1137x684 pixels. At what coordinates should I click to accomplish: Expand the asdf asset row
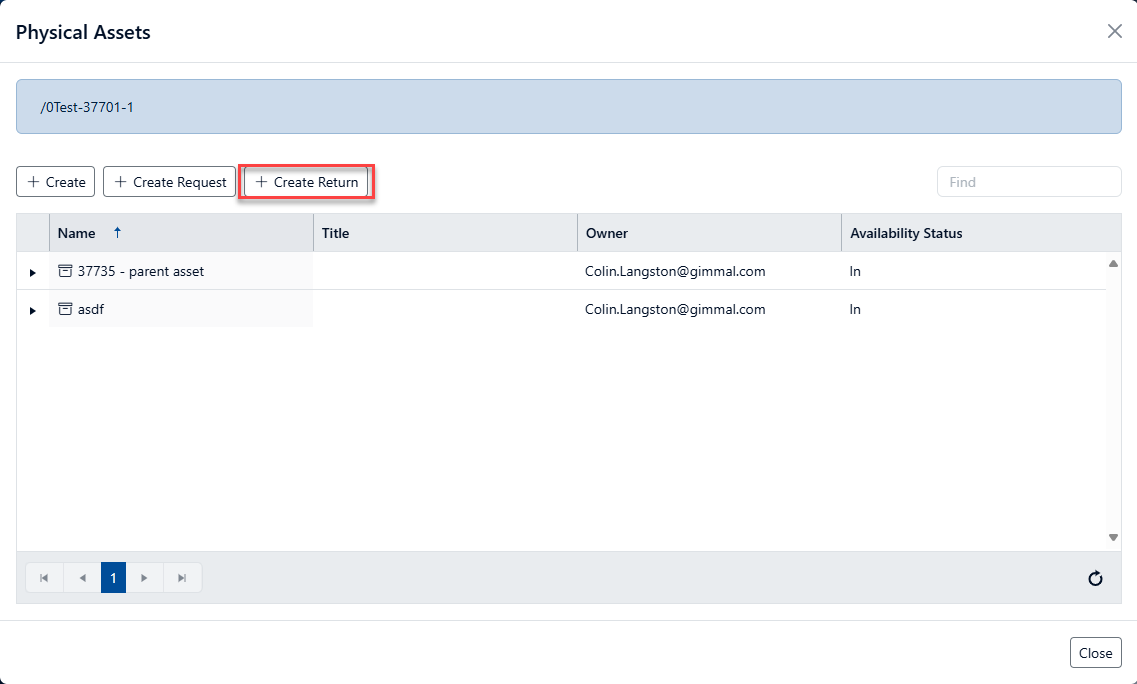tap(33, 310)
